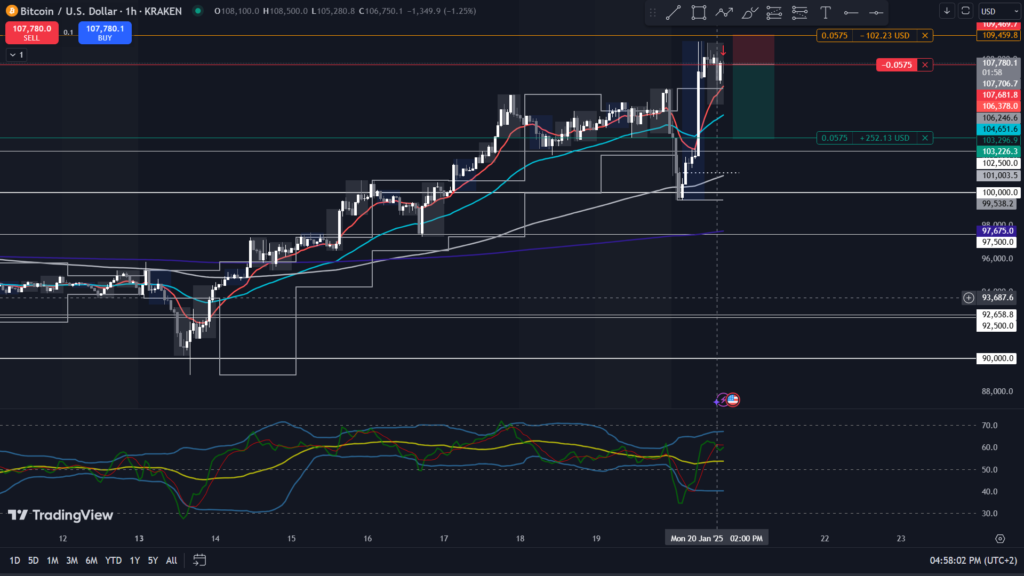Choose the Path drawing tool
The image size is (1024, 576).
[x=723, y=13]
